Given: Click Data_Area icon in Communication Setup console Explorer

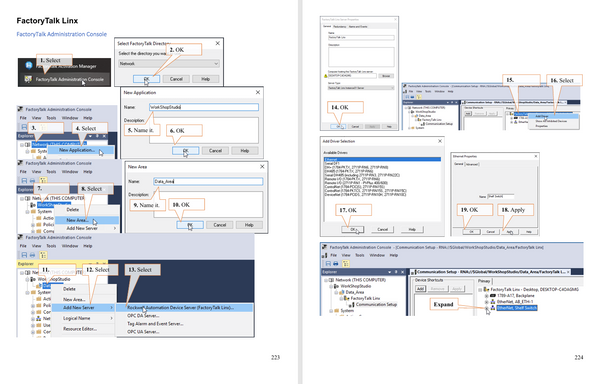Looking at the screenshot, I should click(342, 292).
